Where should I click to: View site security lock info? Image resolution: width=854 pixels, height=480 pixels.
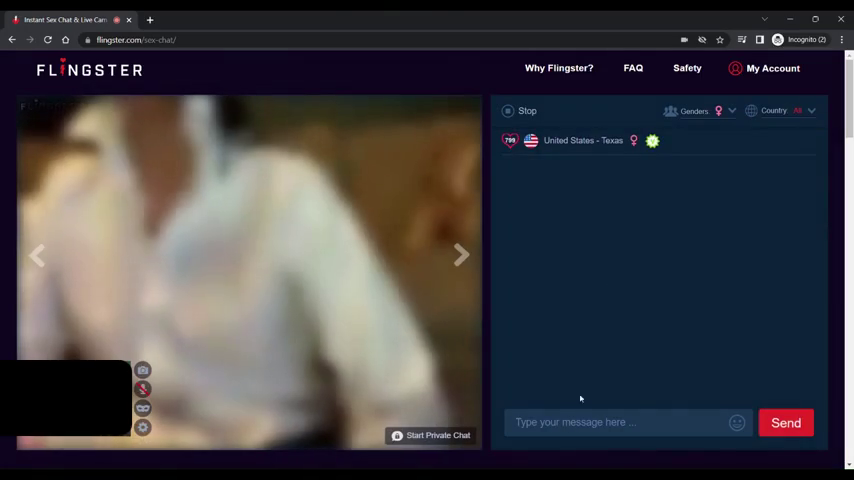pos(88,40)
